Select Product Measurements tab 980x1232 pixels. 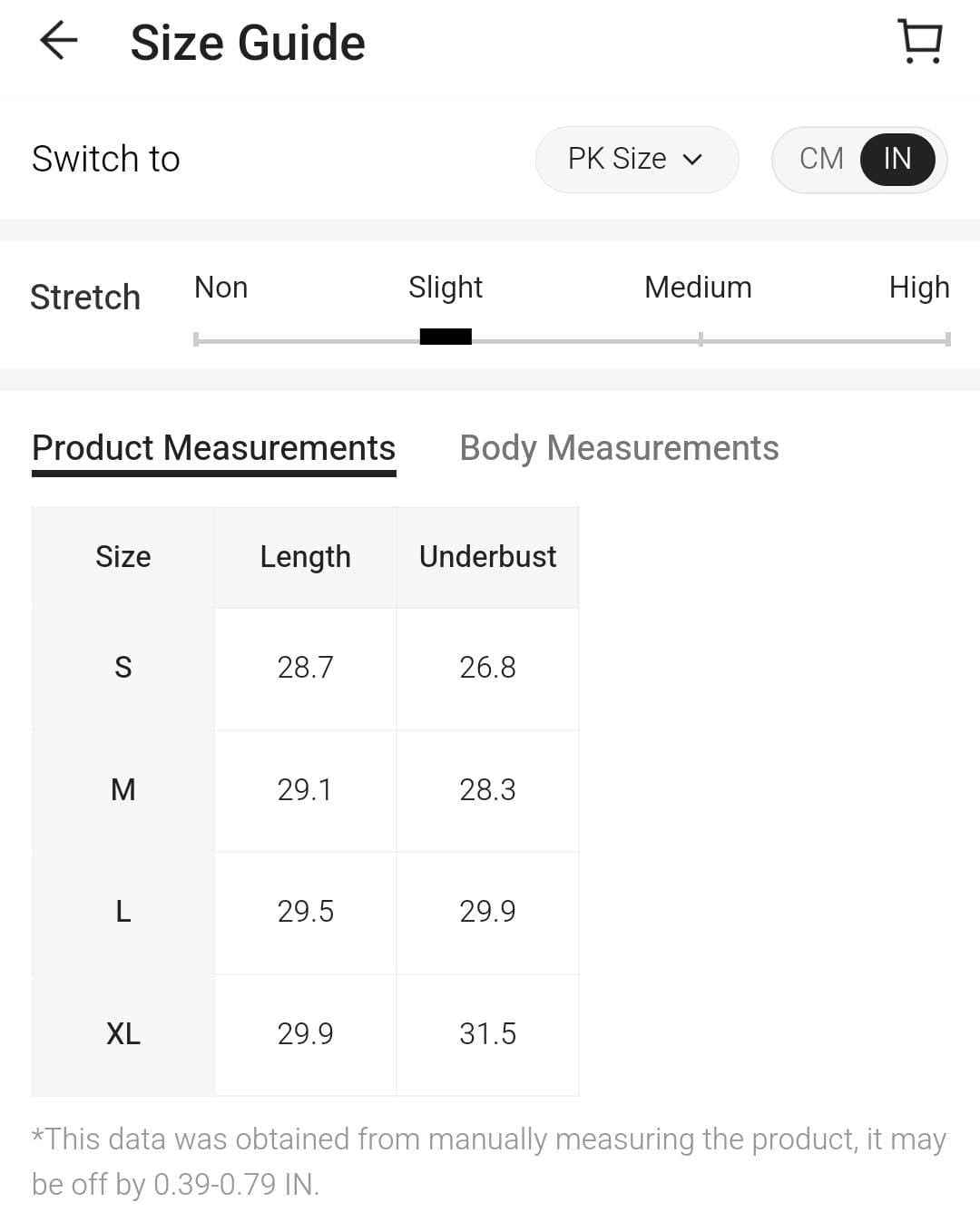[213, 448]
